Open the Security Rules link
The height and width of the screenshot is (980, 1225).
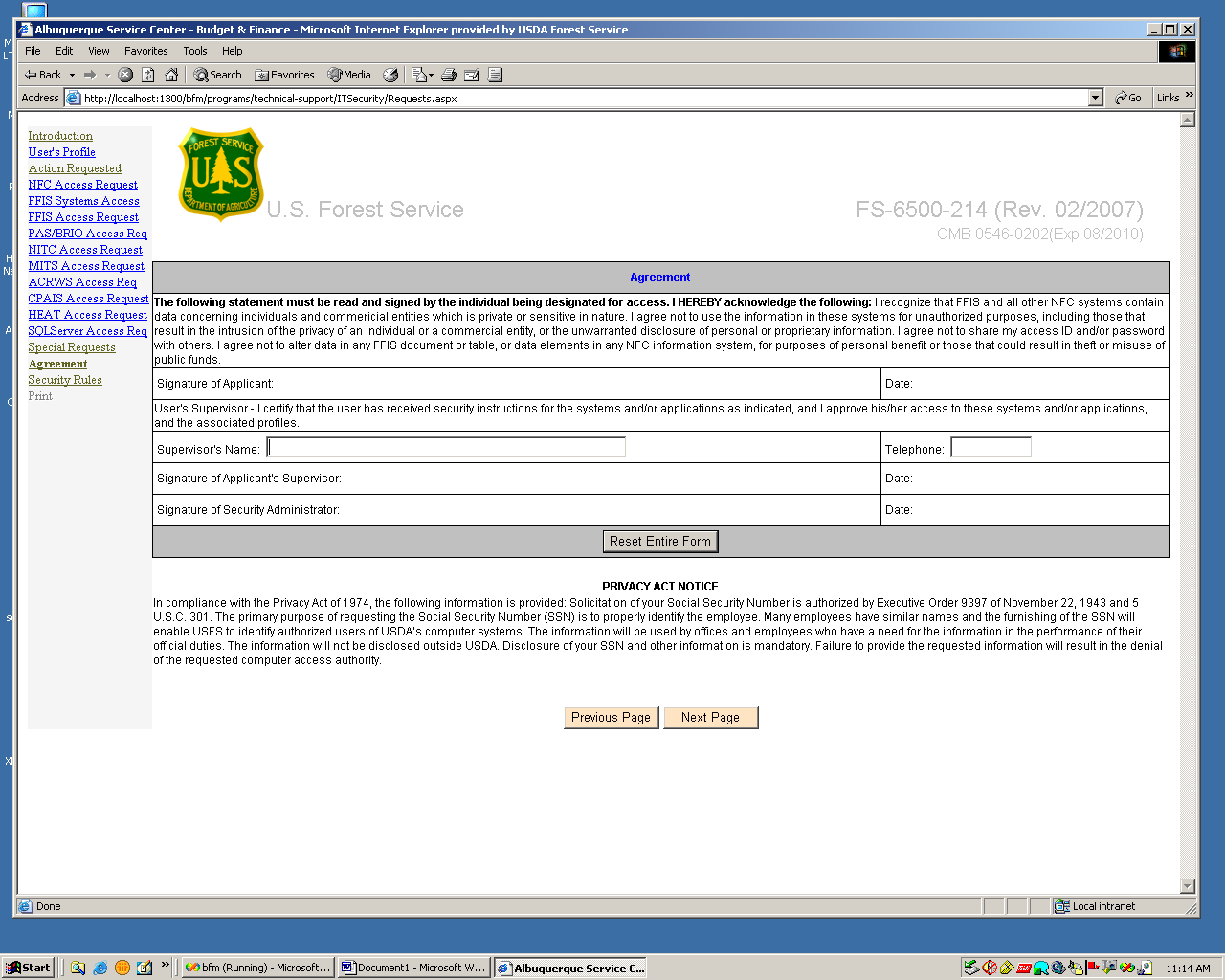coord(65,380)
